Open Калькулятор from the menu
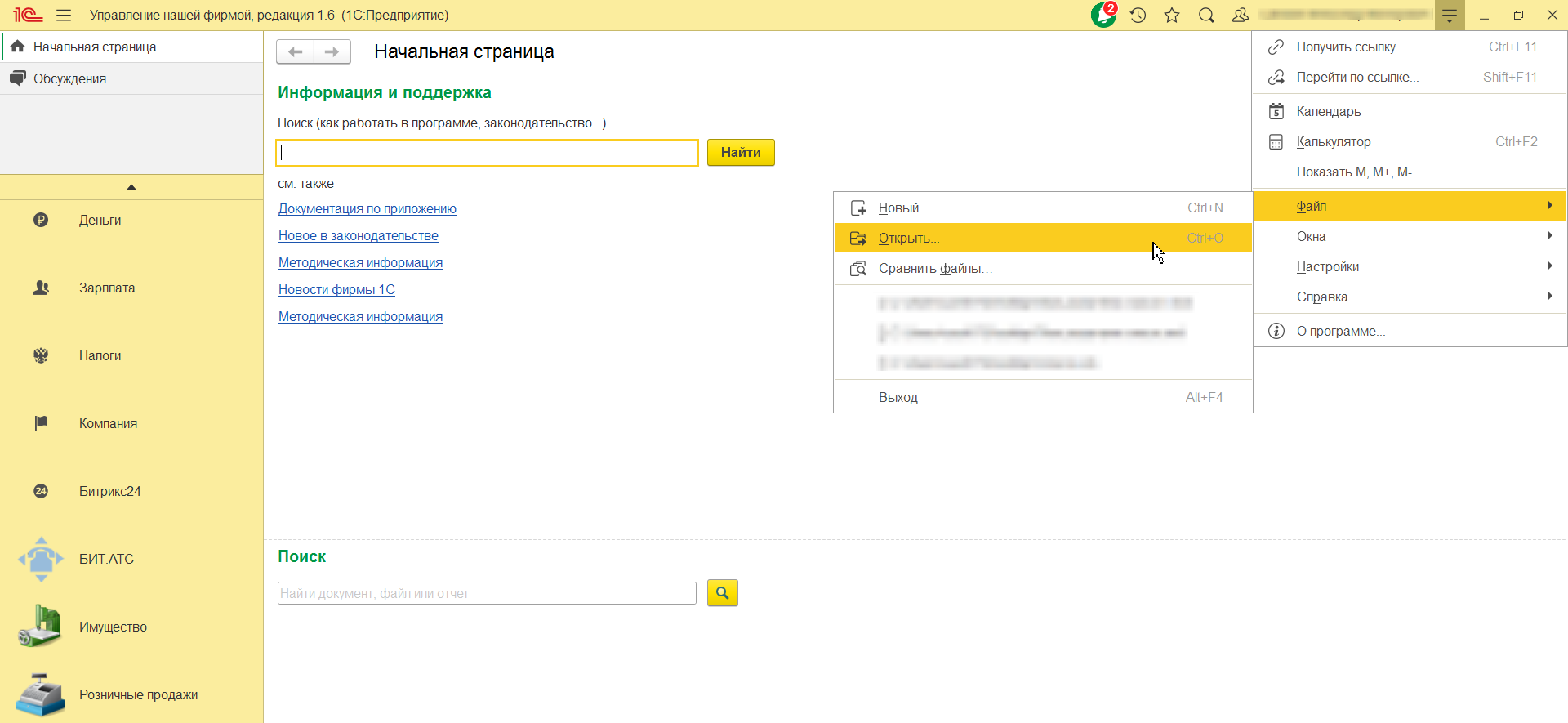 tap(1410, 141)
